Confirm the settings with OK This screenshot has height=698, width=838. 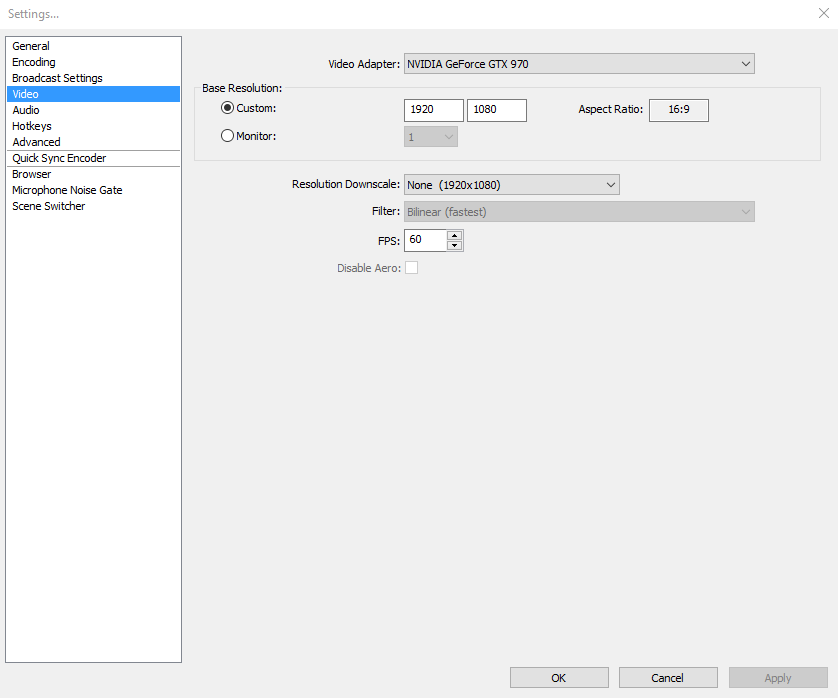pyautogui.click(x=559, y=678)
